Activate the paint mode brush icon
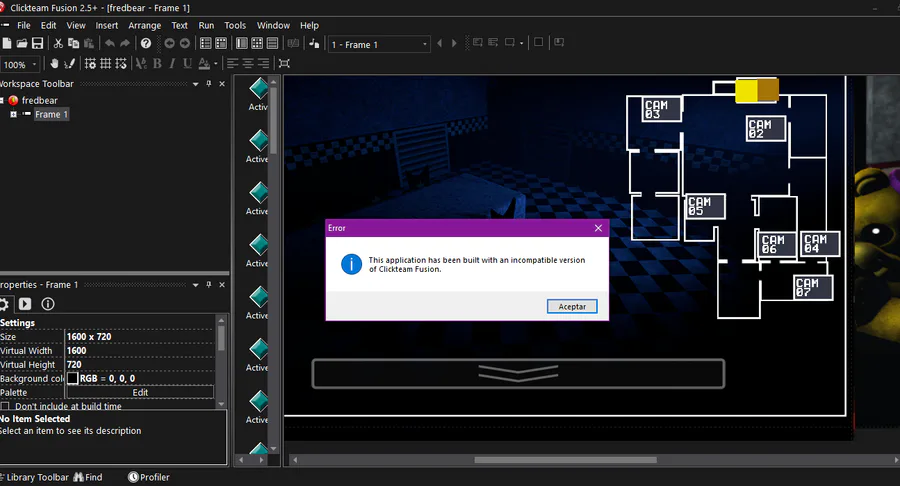Viewport: 900px width, 486px height. (69, 64)
